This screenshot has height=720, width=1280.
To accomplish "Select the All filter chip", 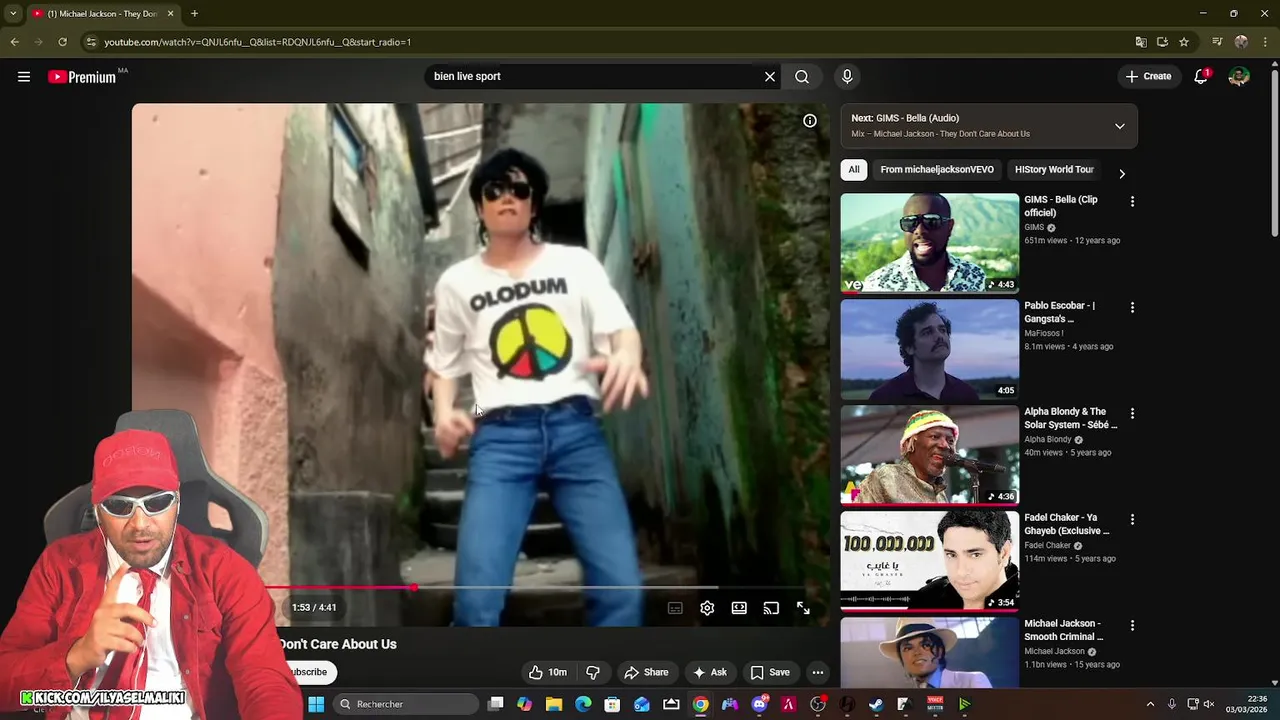I will point(854,169).
